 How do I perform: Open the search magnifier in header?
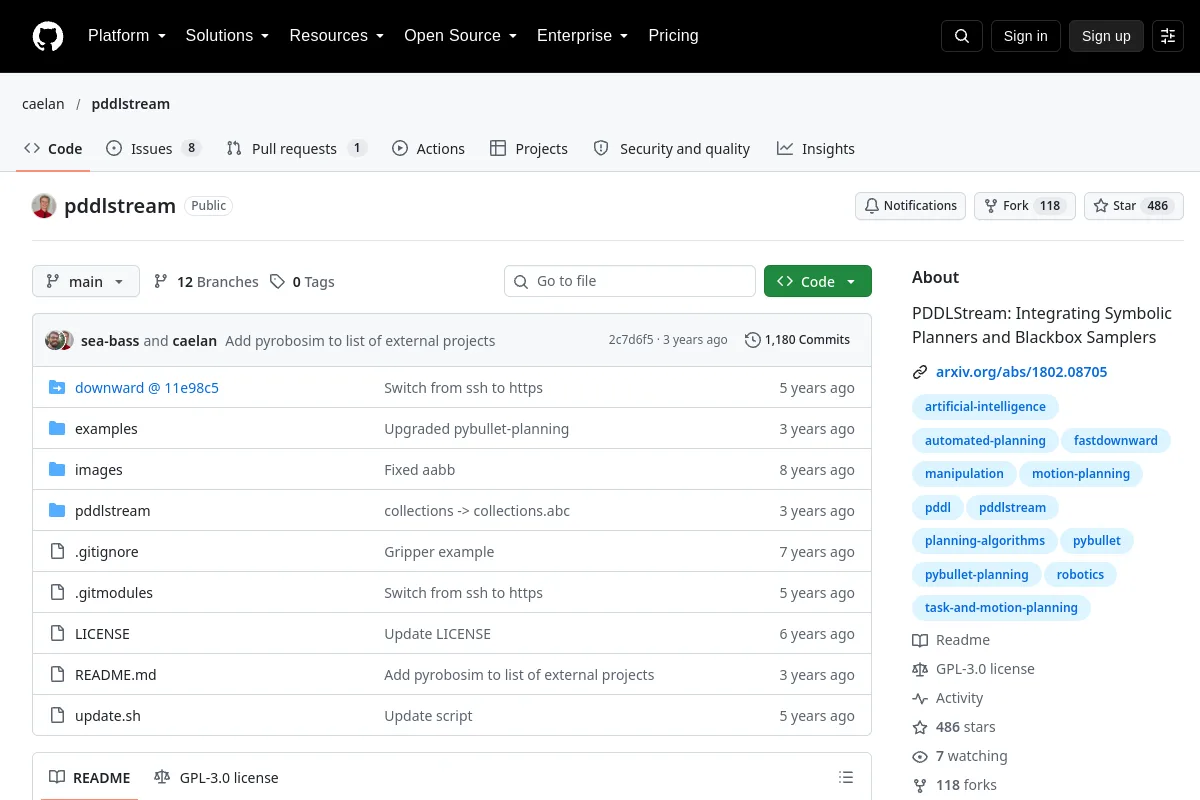(x=962, y=36)
